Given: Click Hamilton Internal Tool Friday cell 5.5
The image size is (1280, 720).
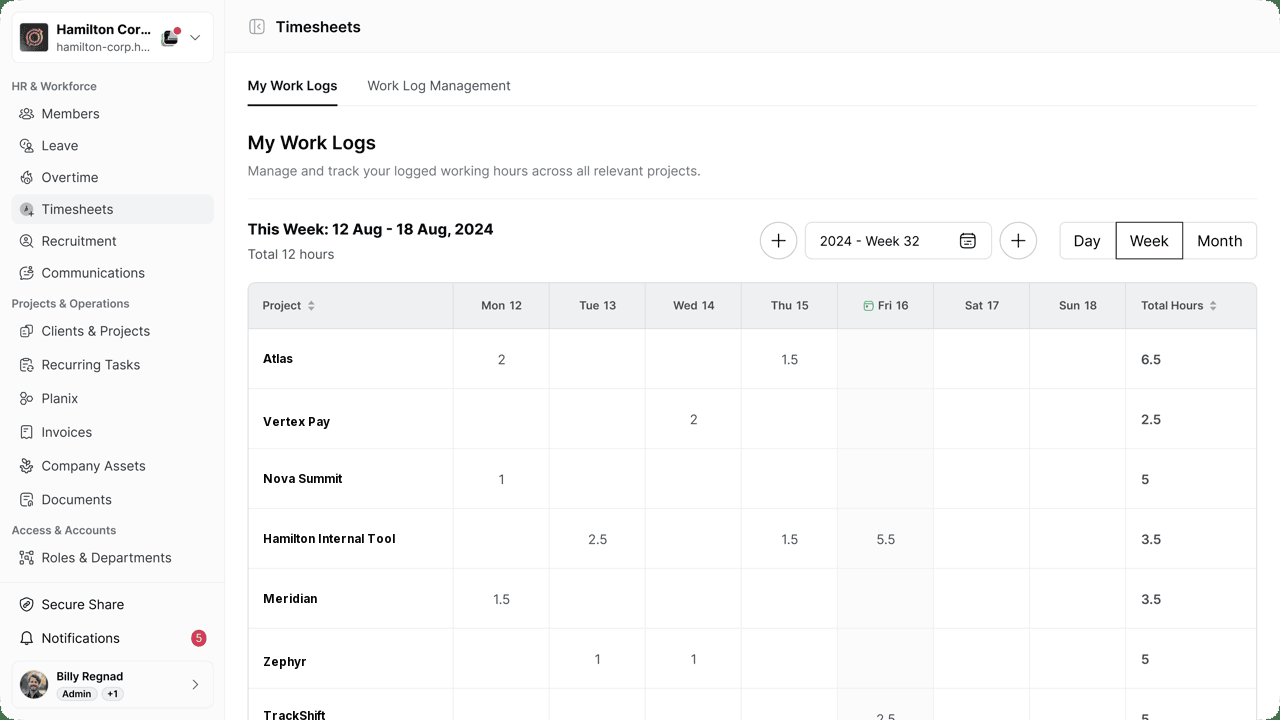Looking at the screenshot, I should point(885,539).
